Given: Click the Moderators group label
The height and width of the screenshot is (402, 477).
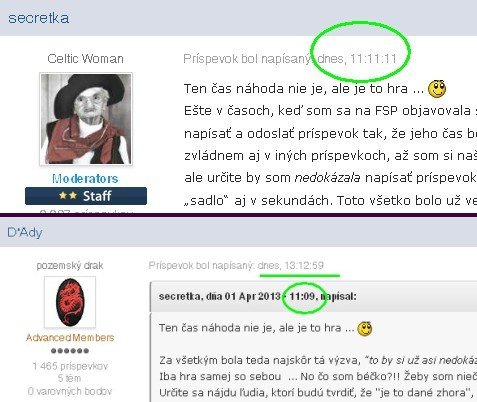Looking at the screenshot, I should coord(85,179).
